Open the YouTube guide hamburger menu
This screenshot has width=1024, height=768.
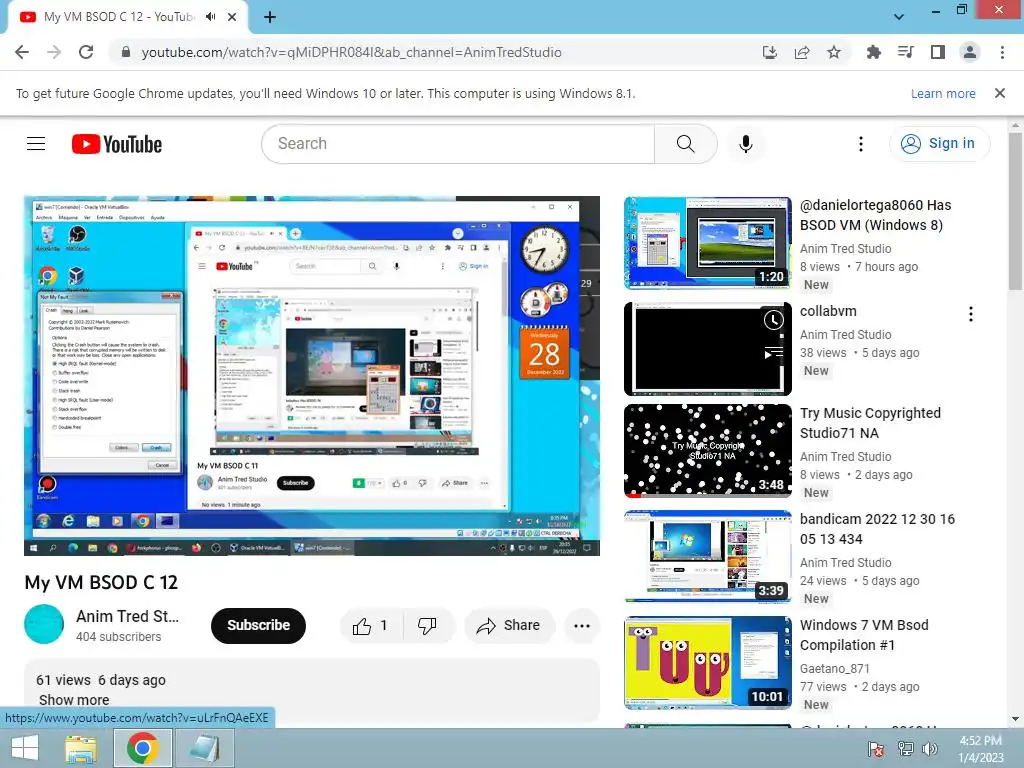pyautogui.click(x=36, y=144)
